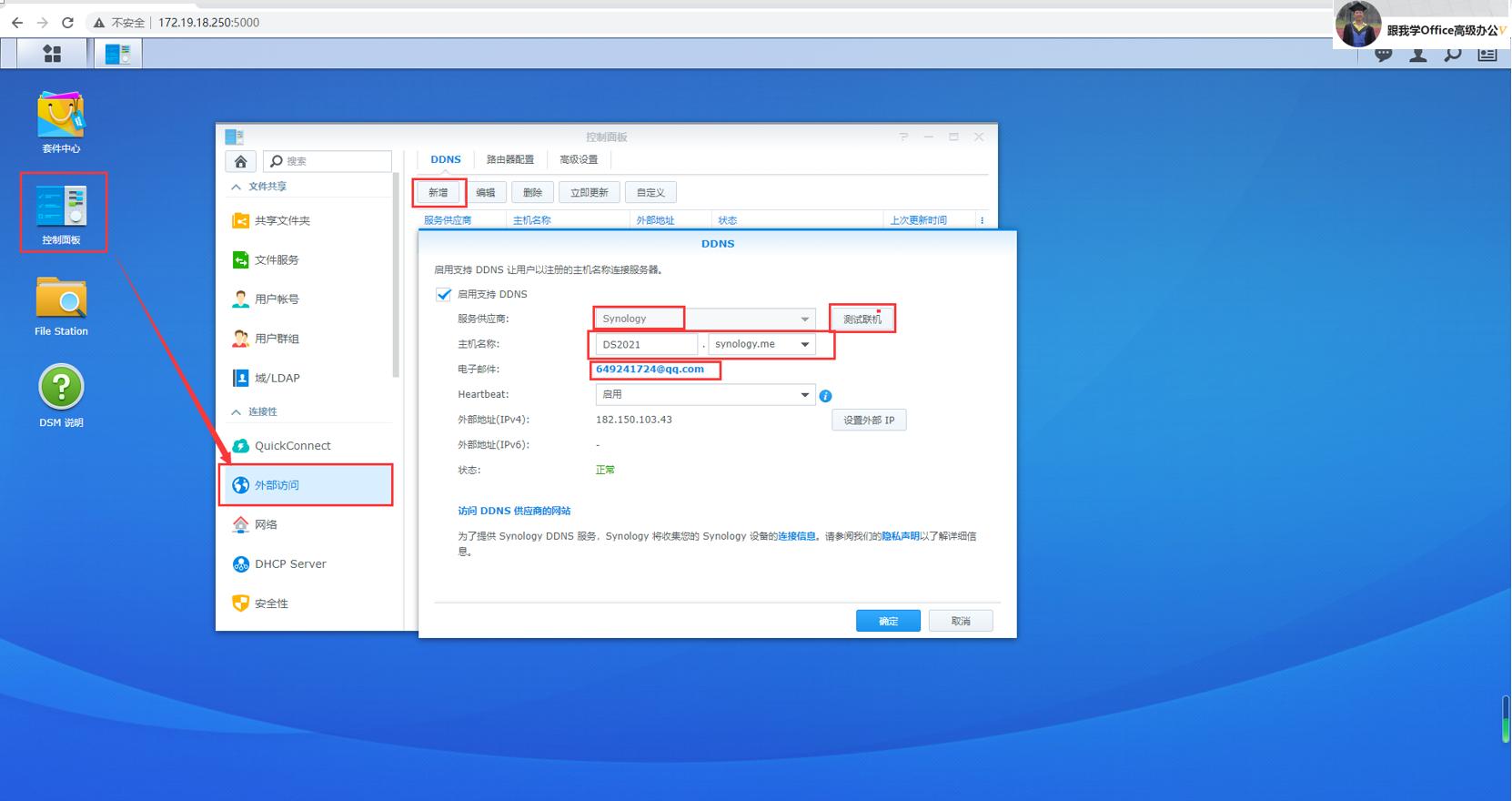Collapse the 文件共享 sidebar section

tap(237, 187)
